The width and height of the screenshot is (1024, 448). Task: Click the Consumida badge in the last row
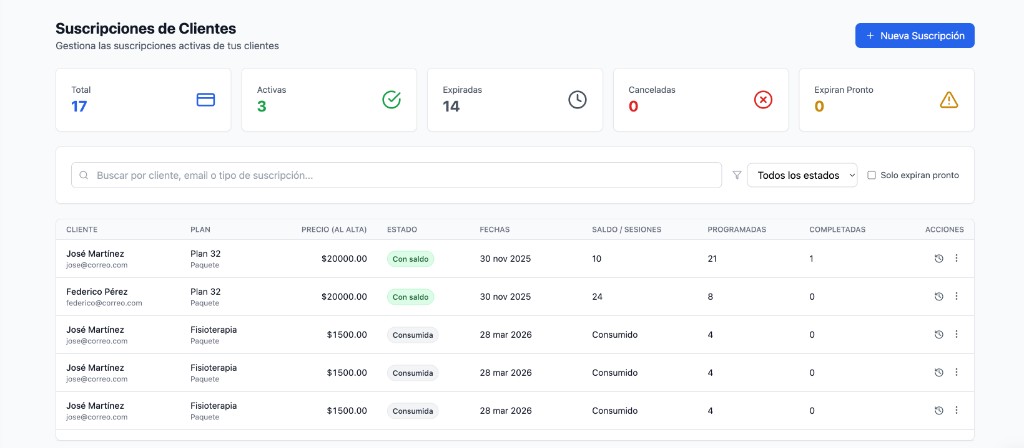pos(413,411)
